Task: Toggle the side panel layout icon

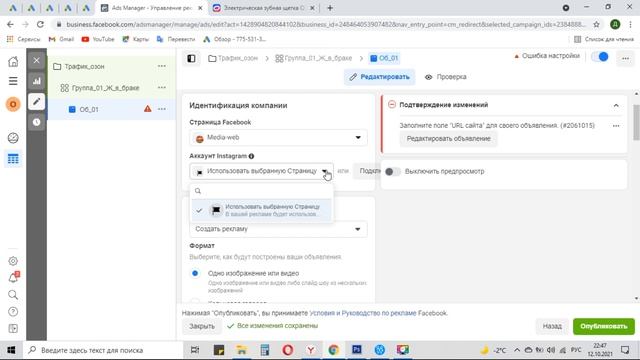Action: [191, 58]
